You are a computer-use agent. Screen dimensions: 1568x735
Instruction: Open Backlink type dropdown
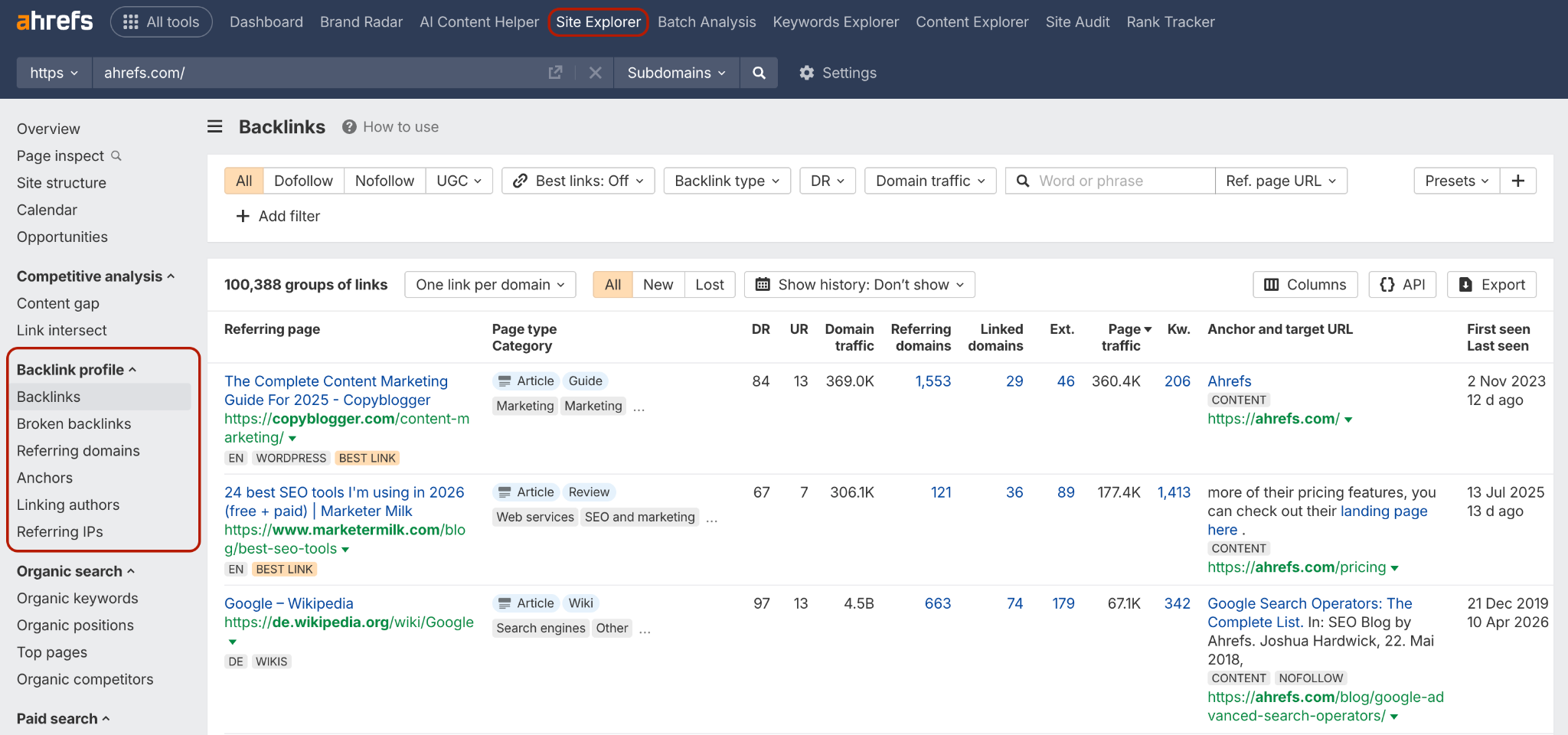tap(727, 181)
